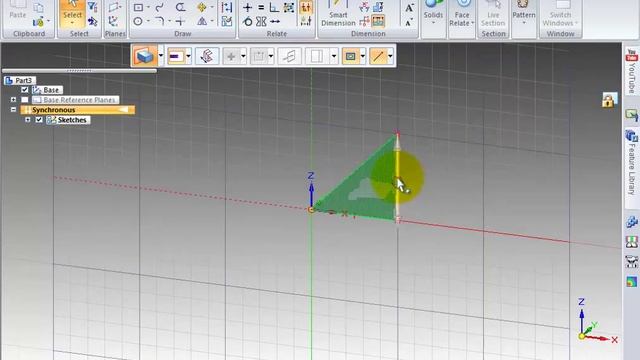Screen dimensions: 640x360
Task: Collapse the Synchronous tree node
Action: tap(13, 110)
